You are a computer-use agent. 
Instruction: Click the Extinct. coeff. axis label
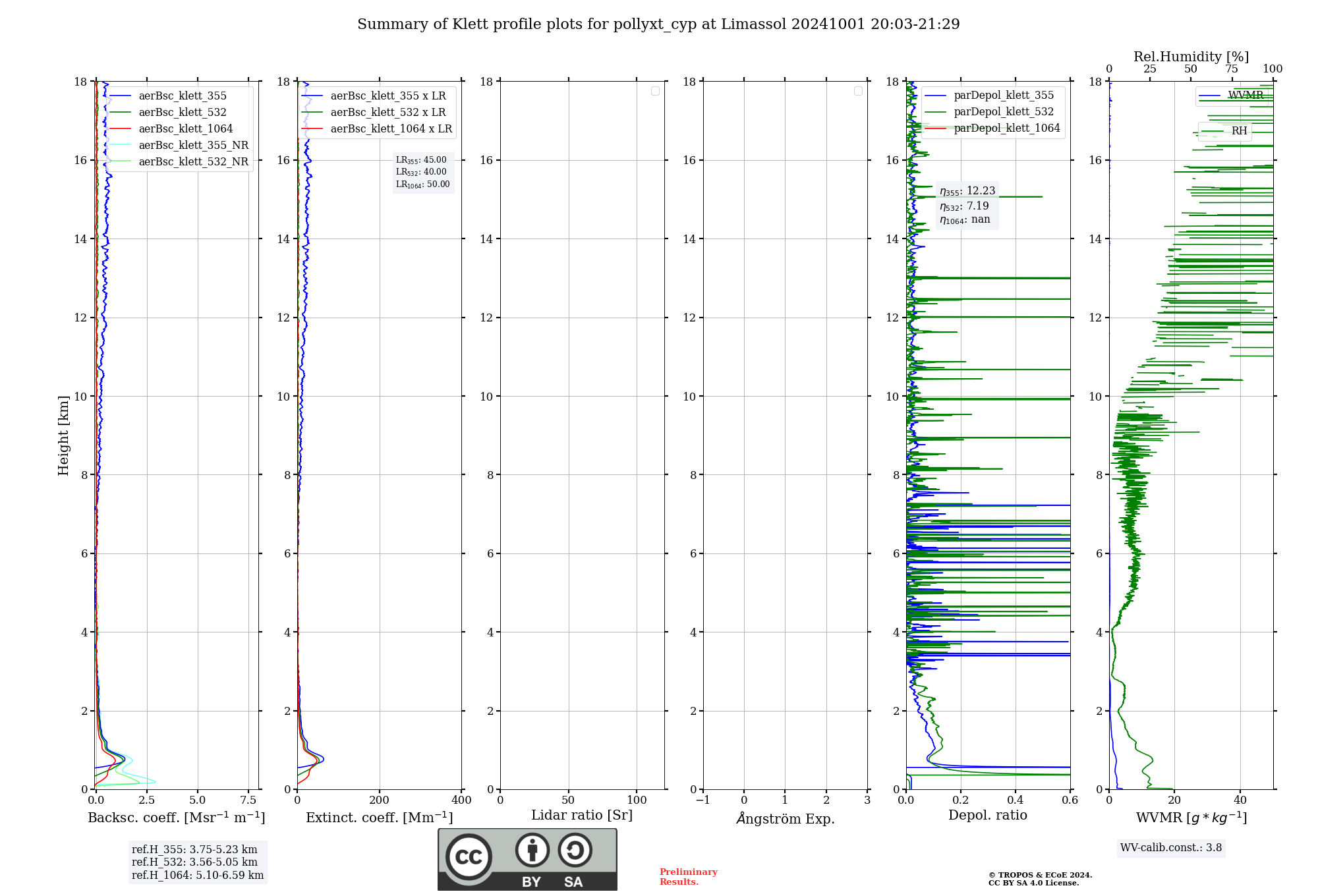(380, 818)
